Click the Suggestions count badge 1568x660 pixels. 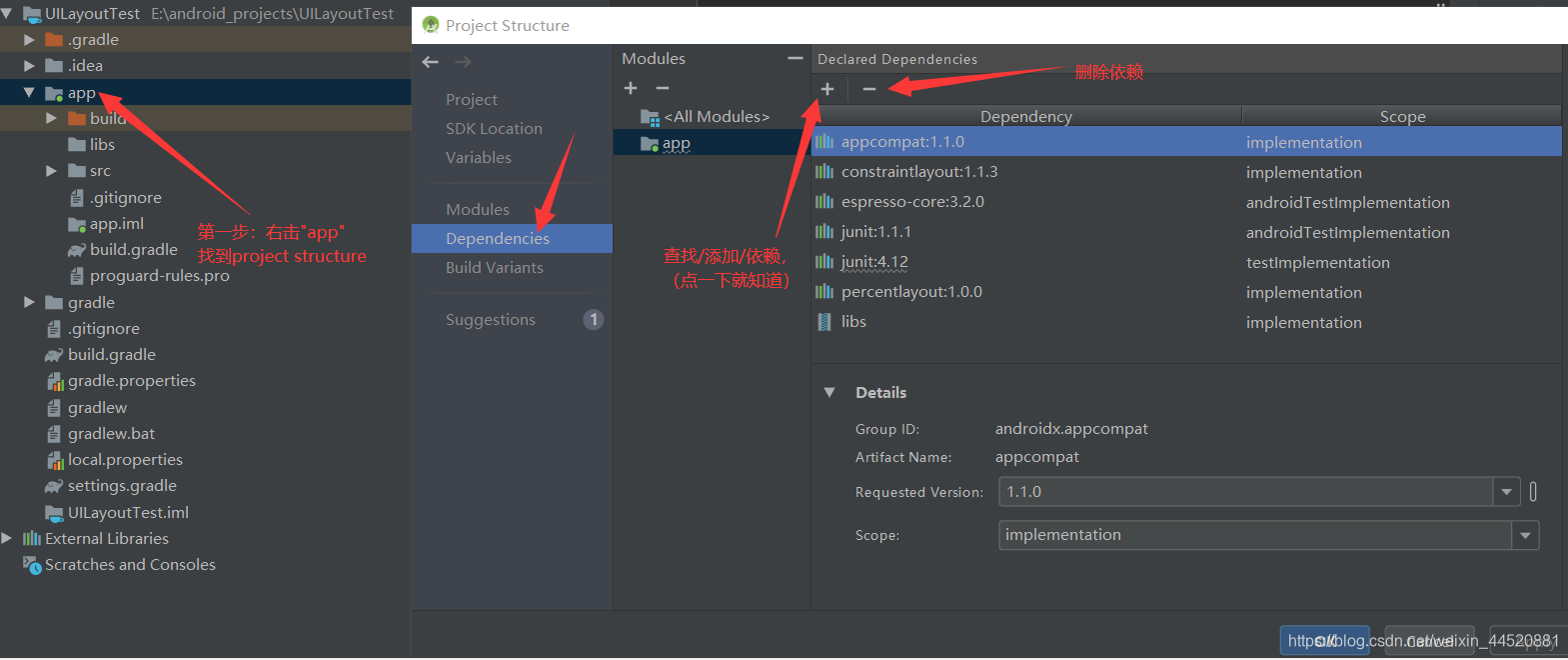tap(594, 320)
